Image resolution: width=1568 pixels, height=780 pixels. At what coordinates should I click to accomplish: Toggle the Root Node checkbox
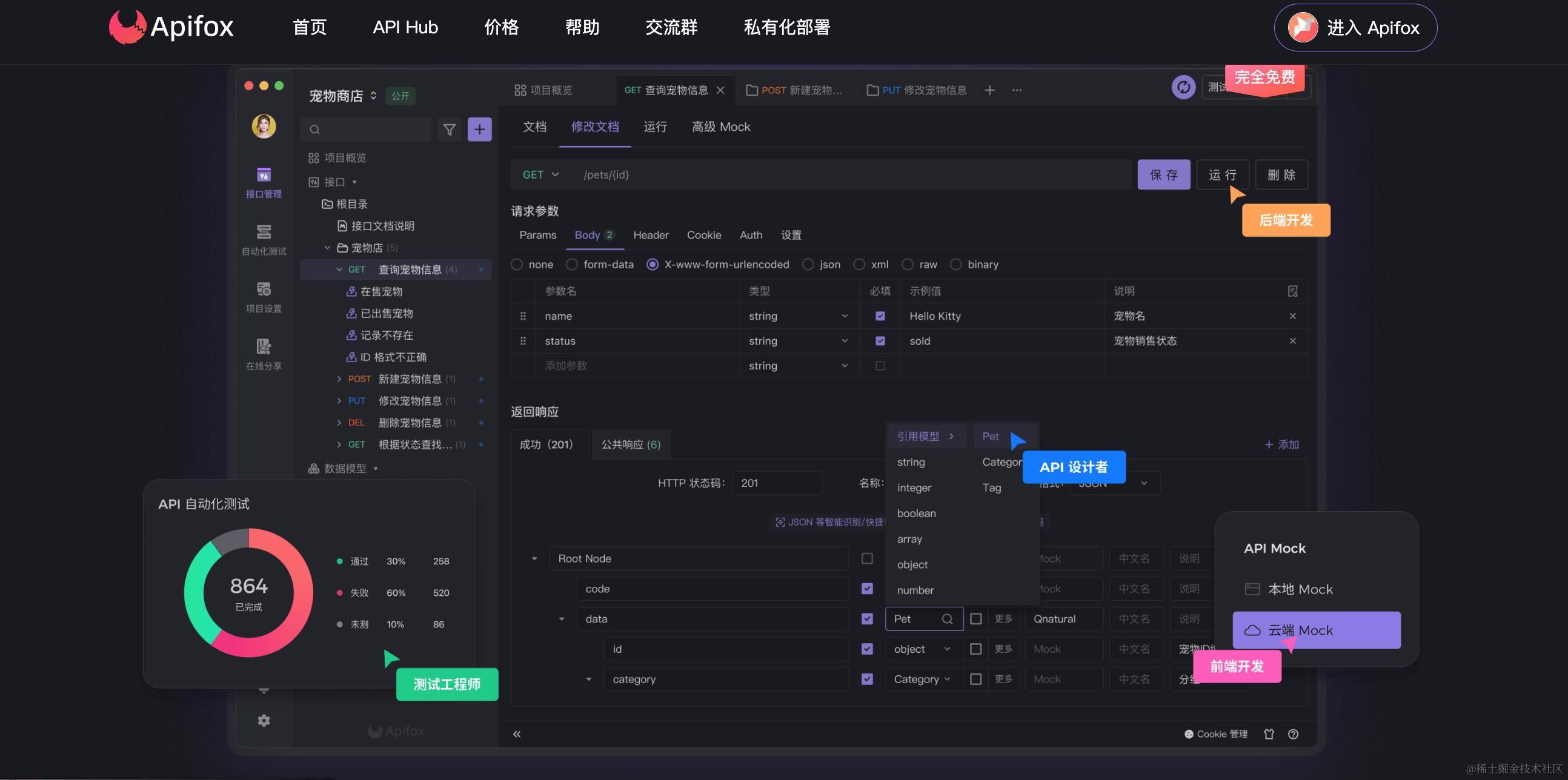867,558
